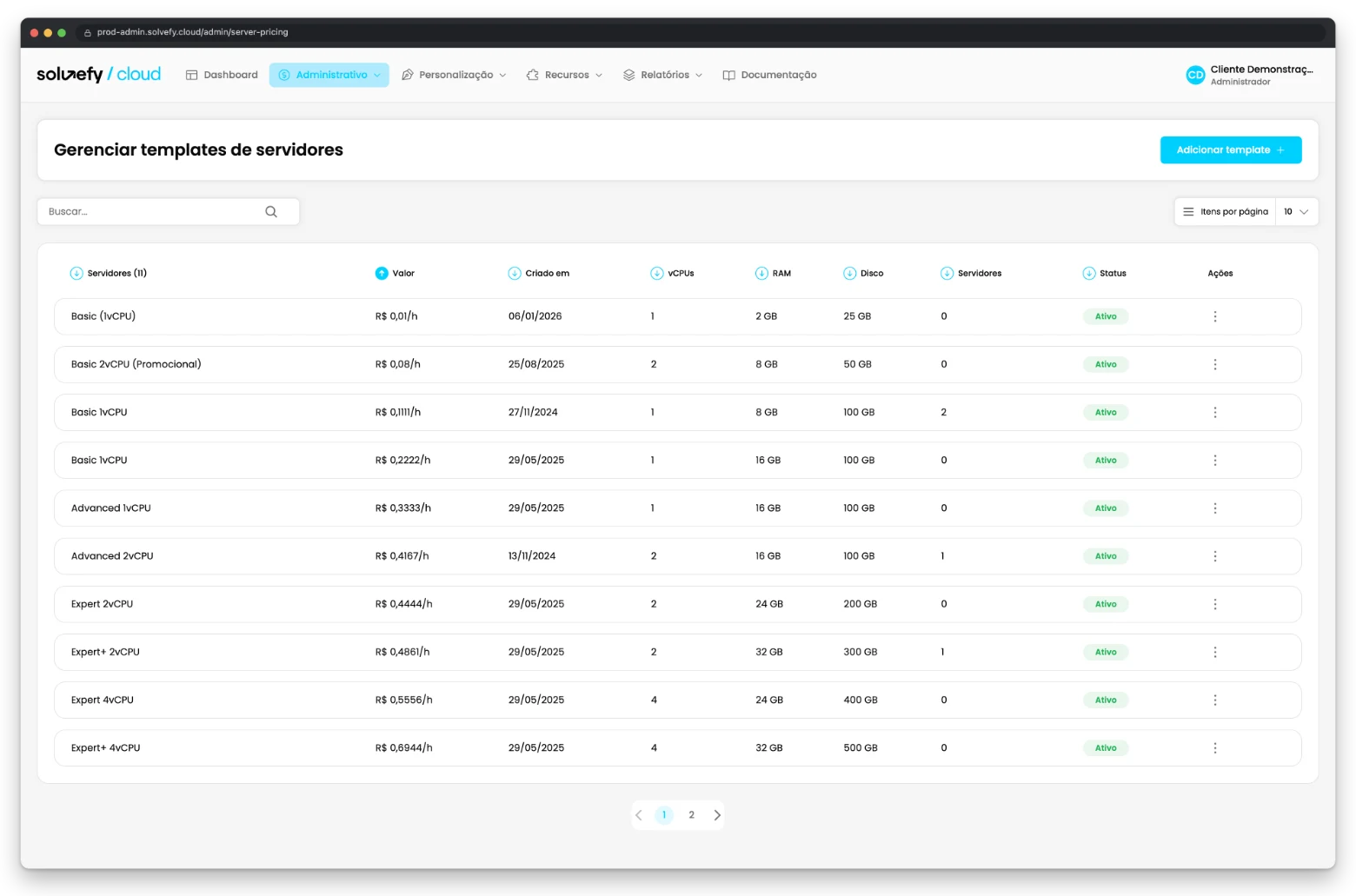Click the 06/01/2026 creation date cell
1356x896 pixels.
(x=535, y=316)
